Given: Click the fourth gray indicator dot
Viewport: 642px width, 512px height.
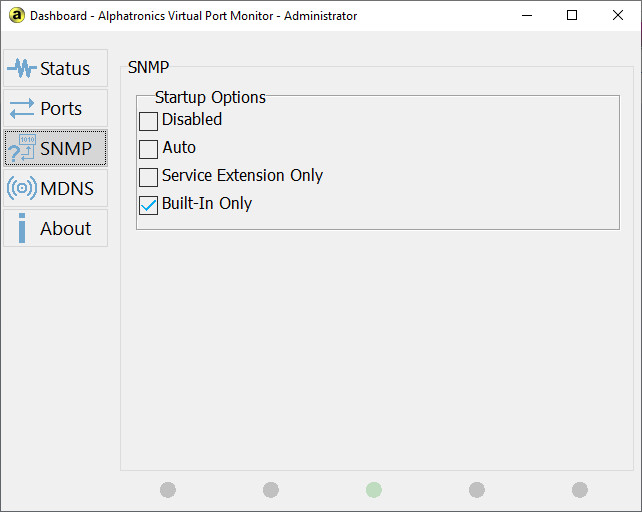Looking at the screenshot, I should click(477, 490).
